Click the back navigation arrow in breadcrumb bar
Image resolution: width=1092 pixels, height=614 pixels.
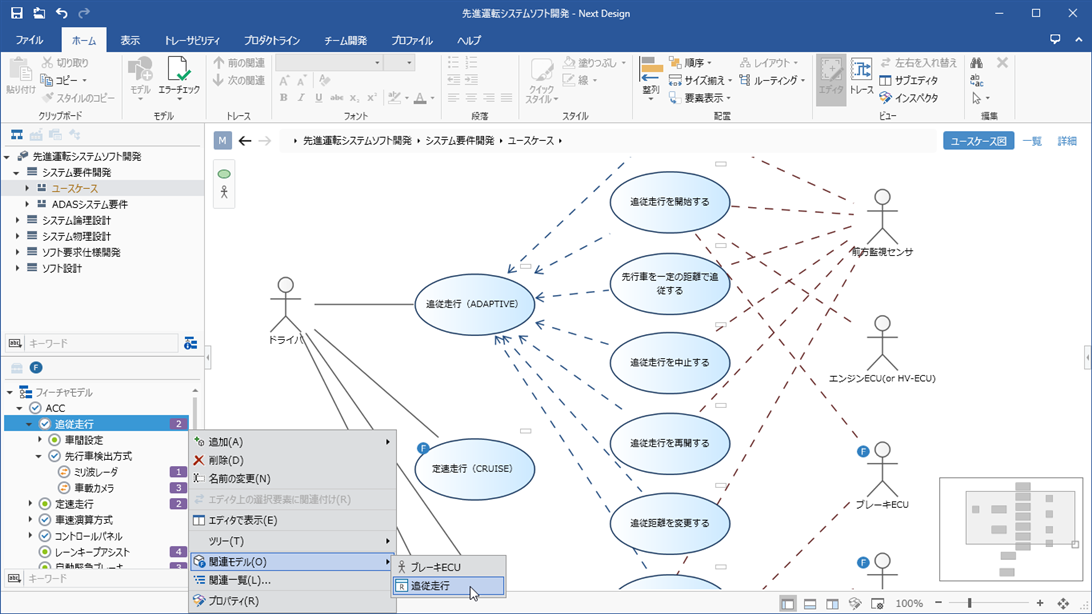click(245, 141)
